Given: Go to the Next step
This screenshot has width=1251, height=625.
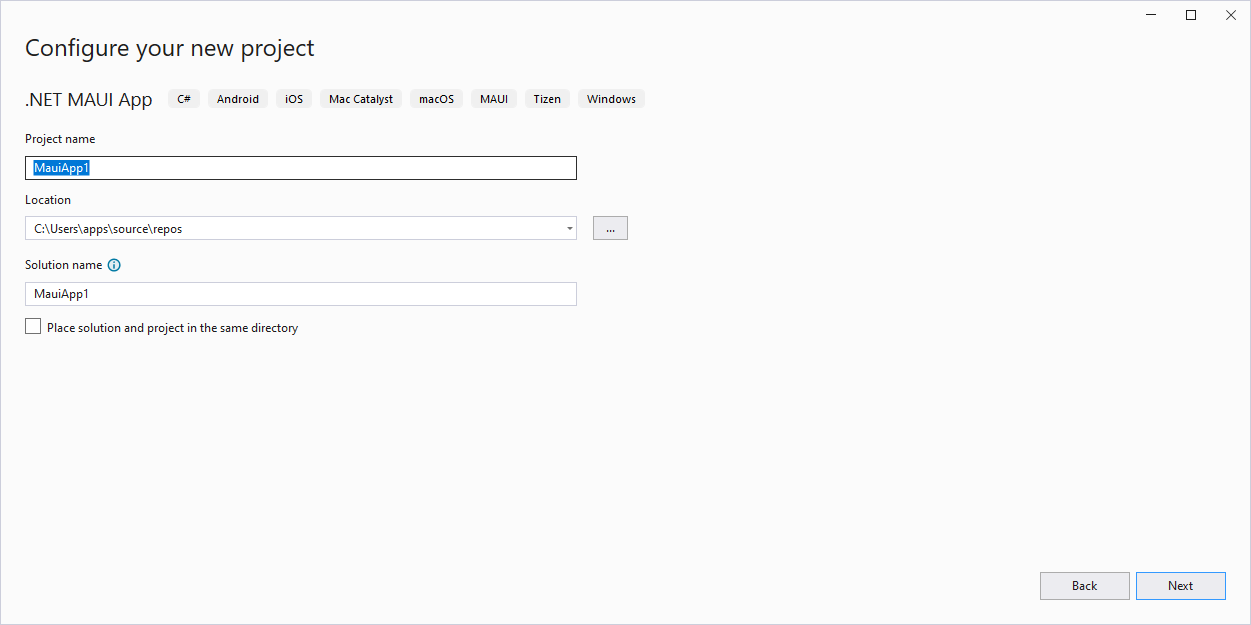Looking at the screenshot, I should (x=1180, y=586).
